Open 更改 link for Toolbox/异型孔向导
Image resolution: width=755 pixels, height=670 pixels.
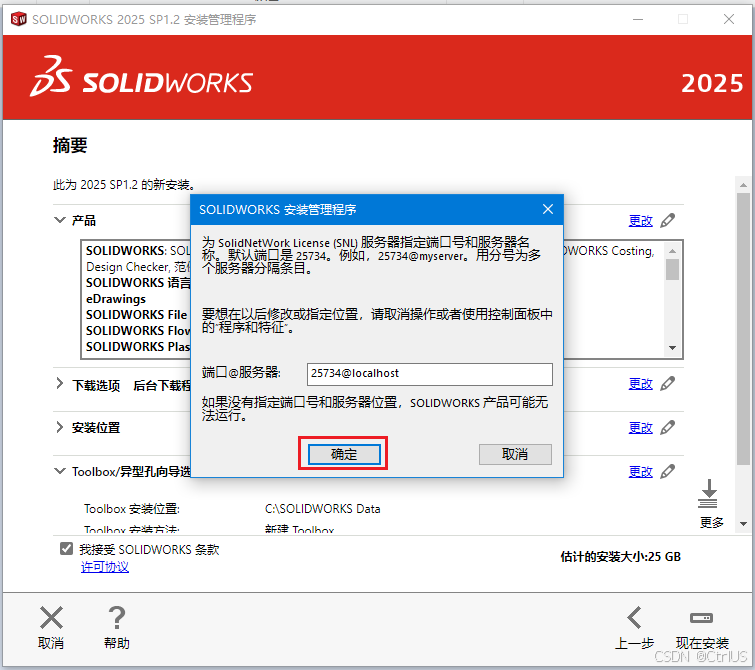[x=640, y=472]
